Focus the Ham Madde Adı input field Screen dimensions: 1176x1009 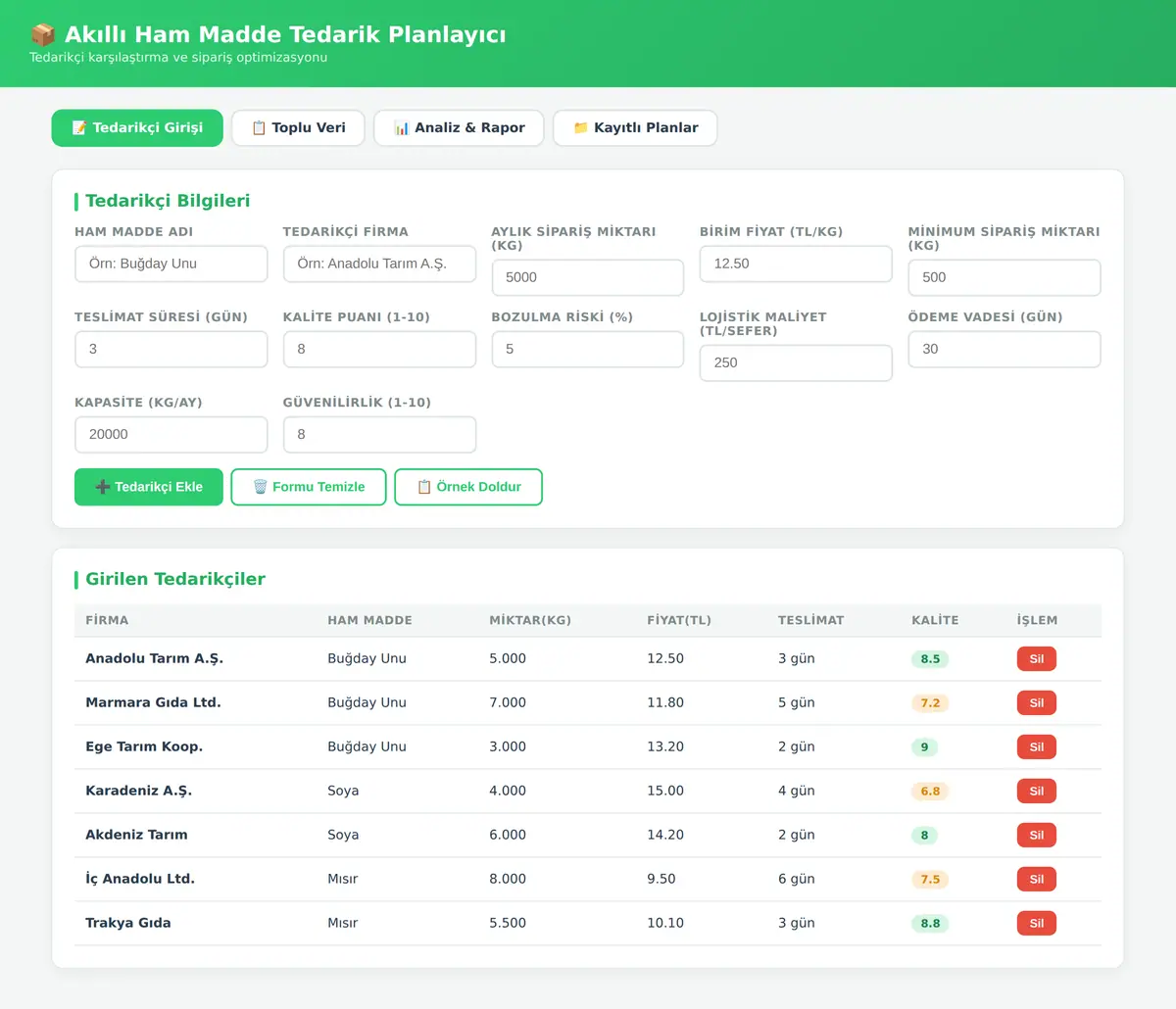pyautogui.click(x=171, y=264)
